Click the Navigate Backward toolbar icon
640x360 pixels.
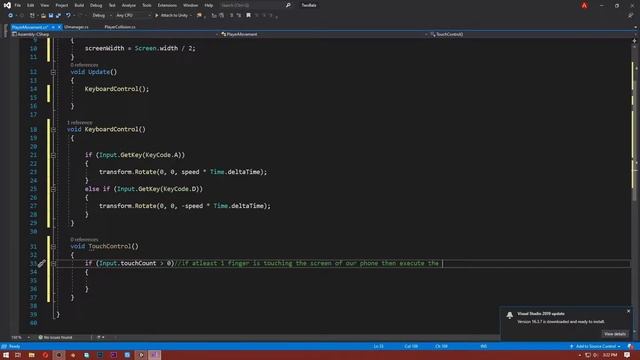click(x=11, y=16)
